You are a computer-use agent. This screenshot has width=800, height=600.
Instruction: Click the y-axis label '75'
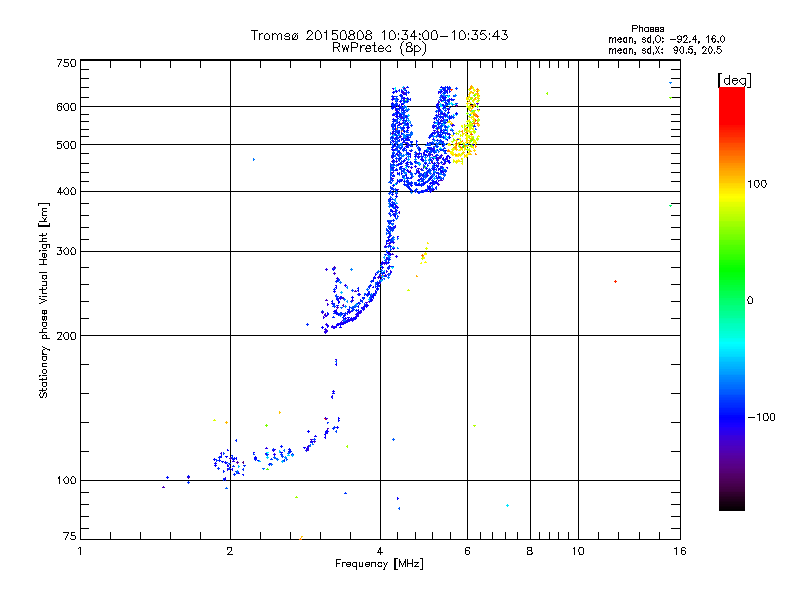[x=70, y=536]
